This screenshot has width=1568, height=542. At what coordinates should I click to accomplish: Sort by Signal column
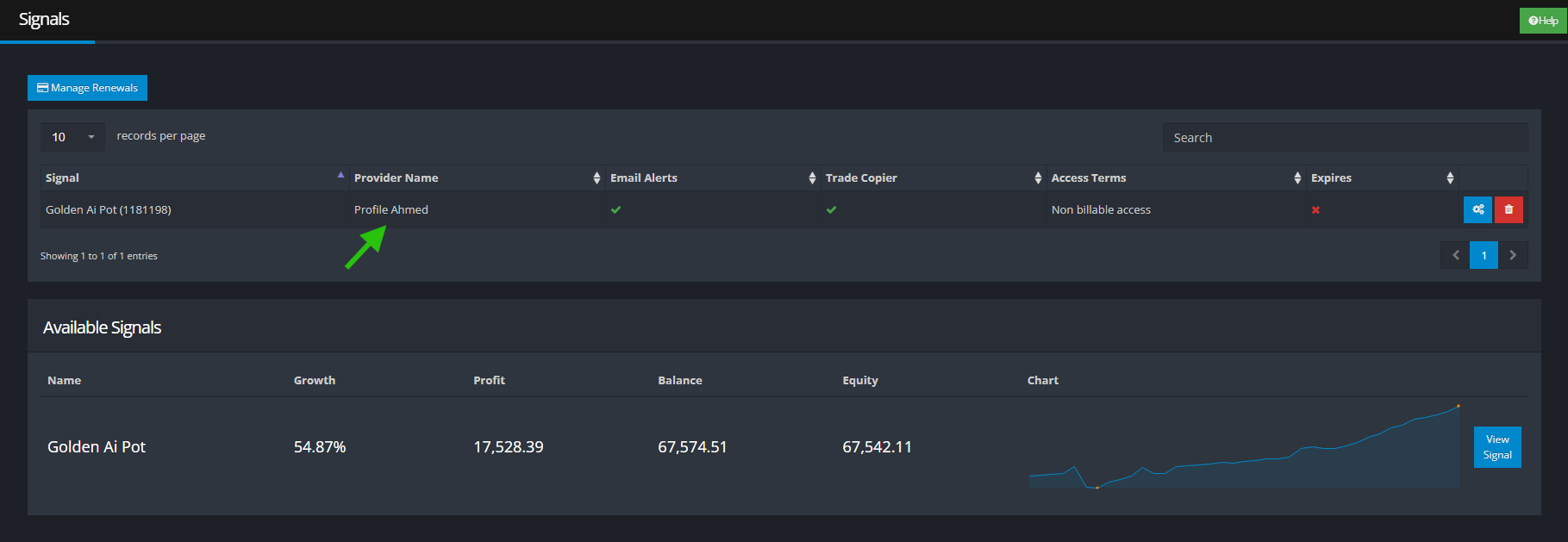click(194, 178)
